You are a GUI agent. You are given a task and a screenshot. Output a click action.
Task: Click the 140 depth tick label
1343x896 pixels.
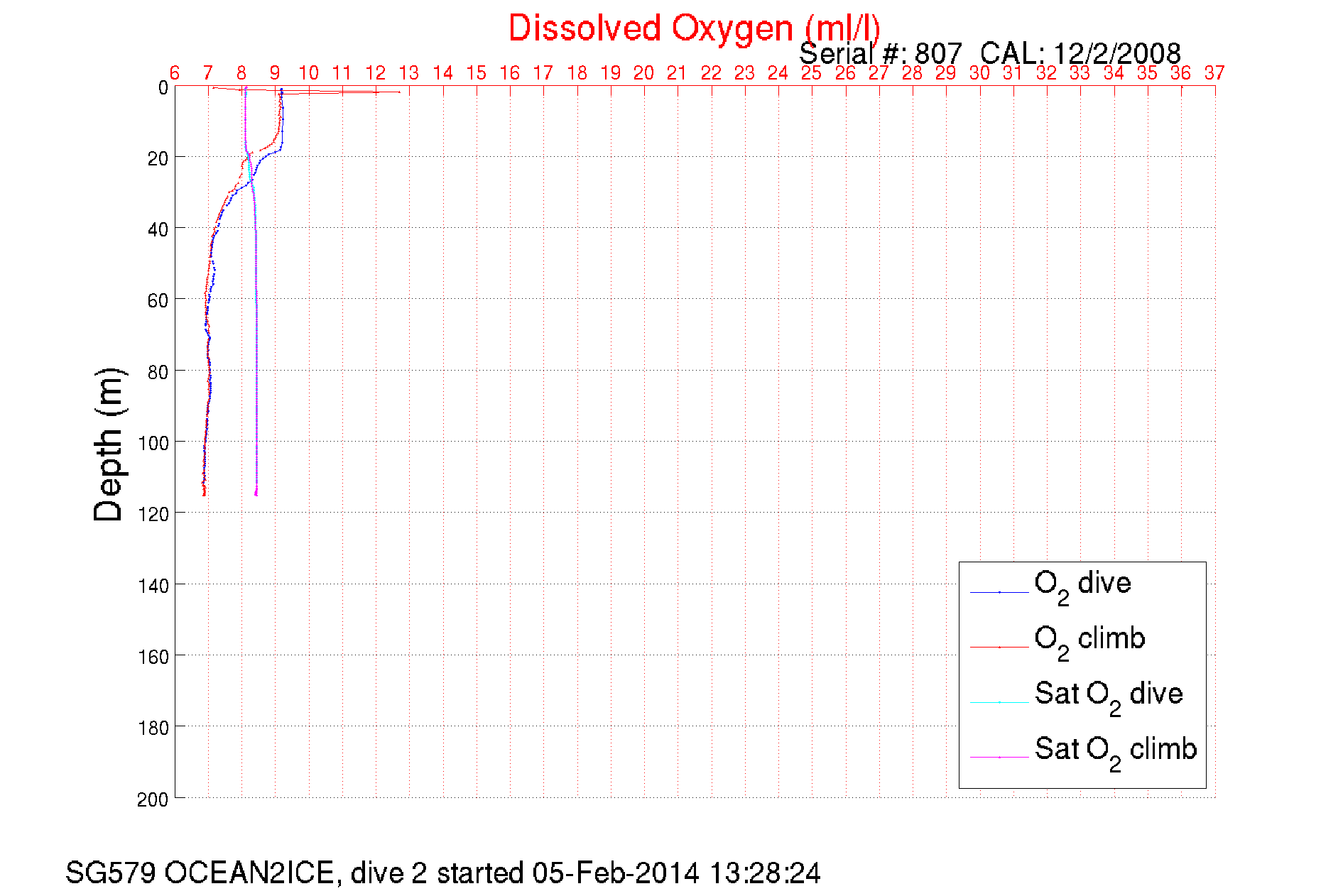tap(153, 586)
